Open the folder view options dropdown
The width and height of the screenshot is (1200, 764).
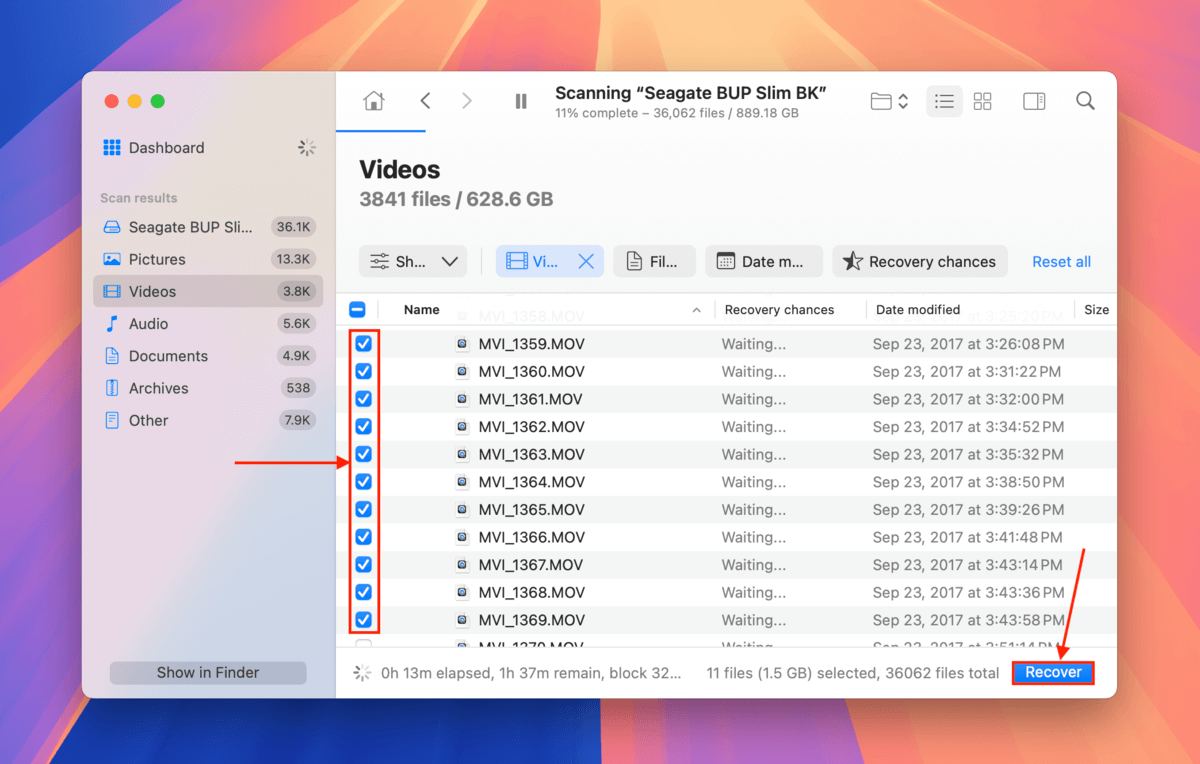889,101
